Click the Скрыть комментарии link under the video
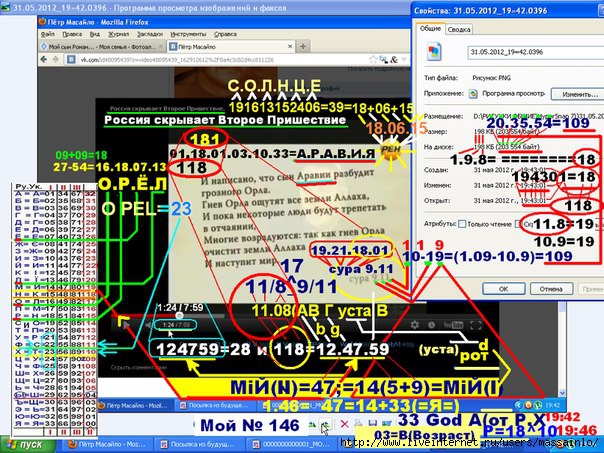 [139, 367]
